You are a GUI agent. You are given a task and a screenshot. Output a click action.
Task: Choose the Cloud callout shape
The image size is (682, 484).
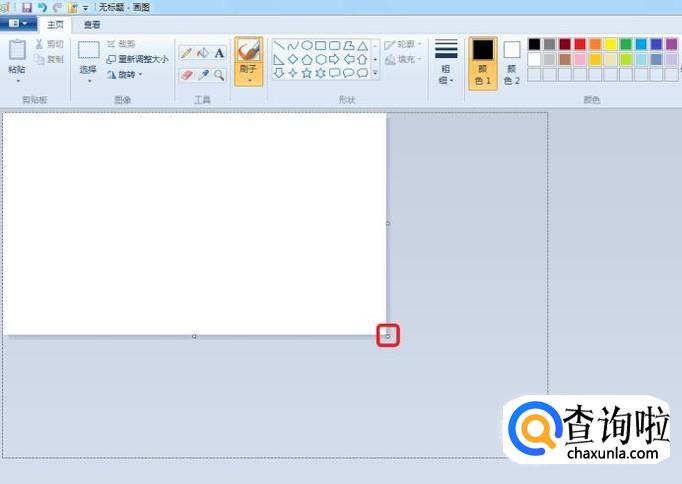pos(362,73)
